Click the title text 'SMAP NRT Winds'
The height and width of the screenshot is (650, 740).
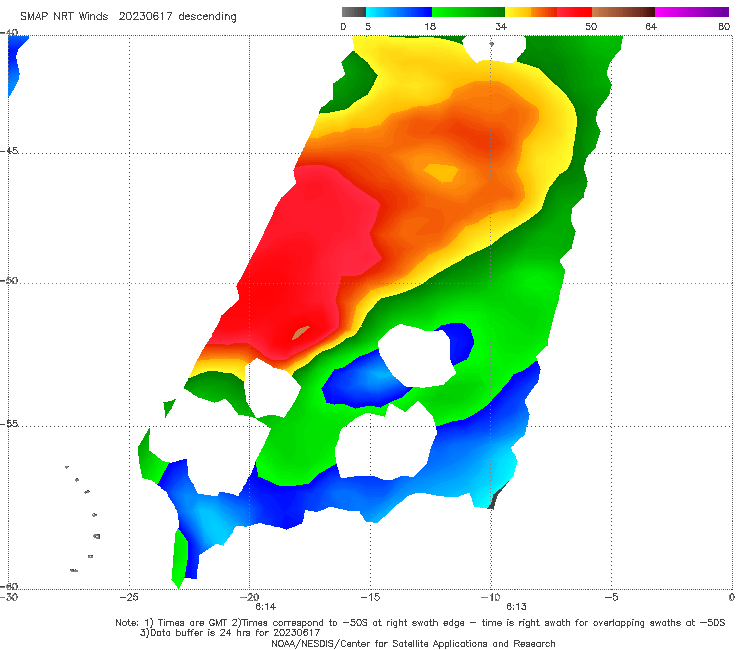tap(64, 16)
